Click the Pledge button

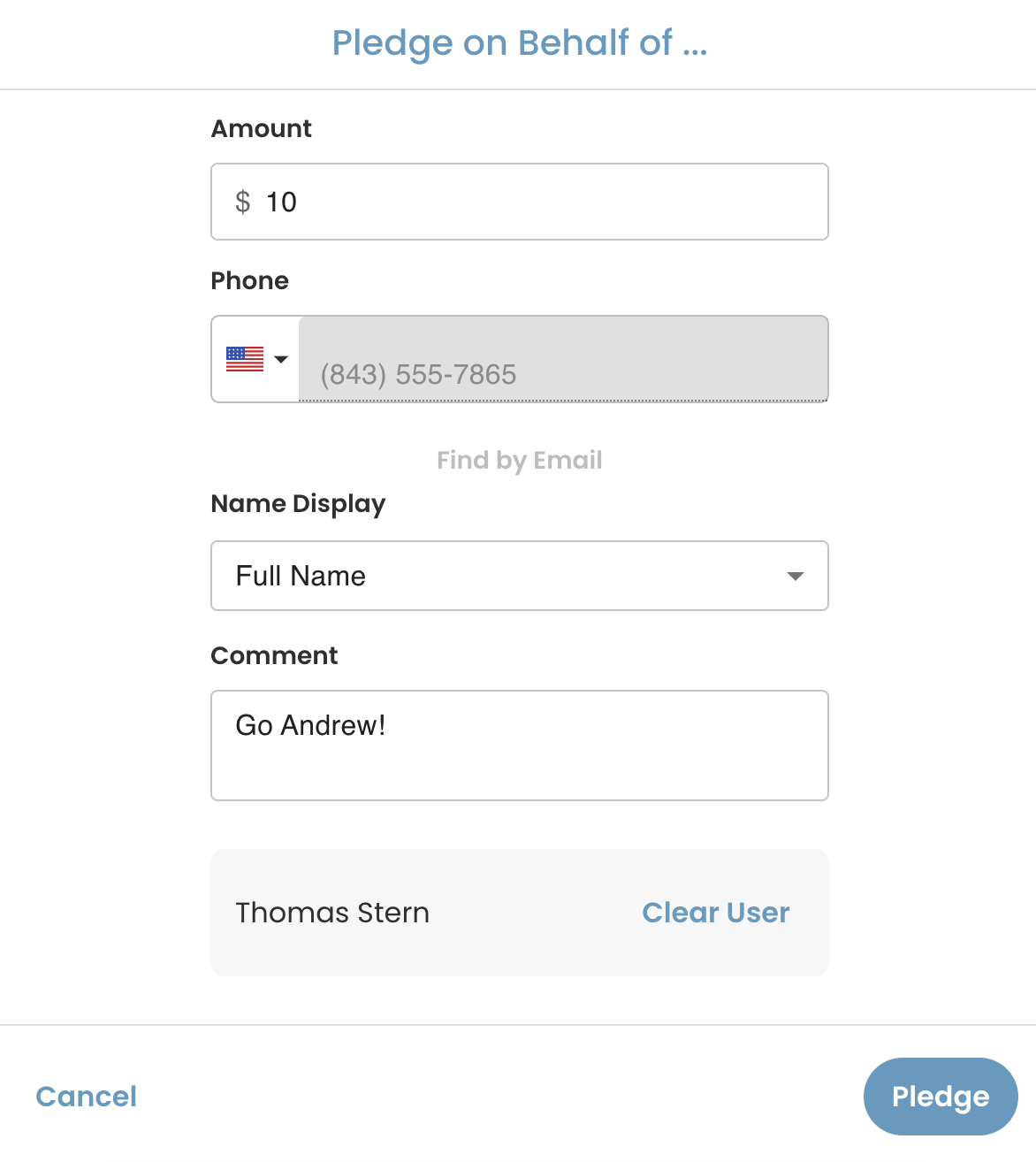coord(941,1097)
